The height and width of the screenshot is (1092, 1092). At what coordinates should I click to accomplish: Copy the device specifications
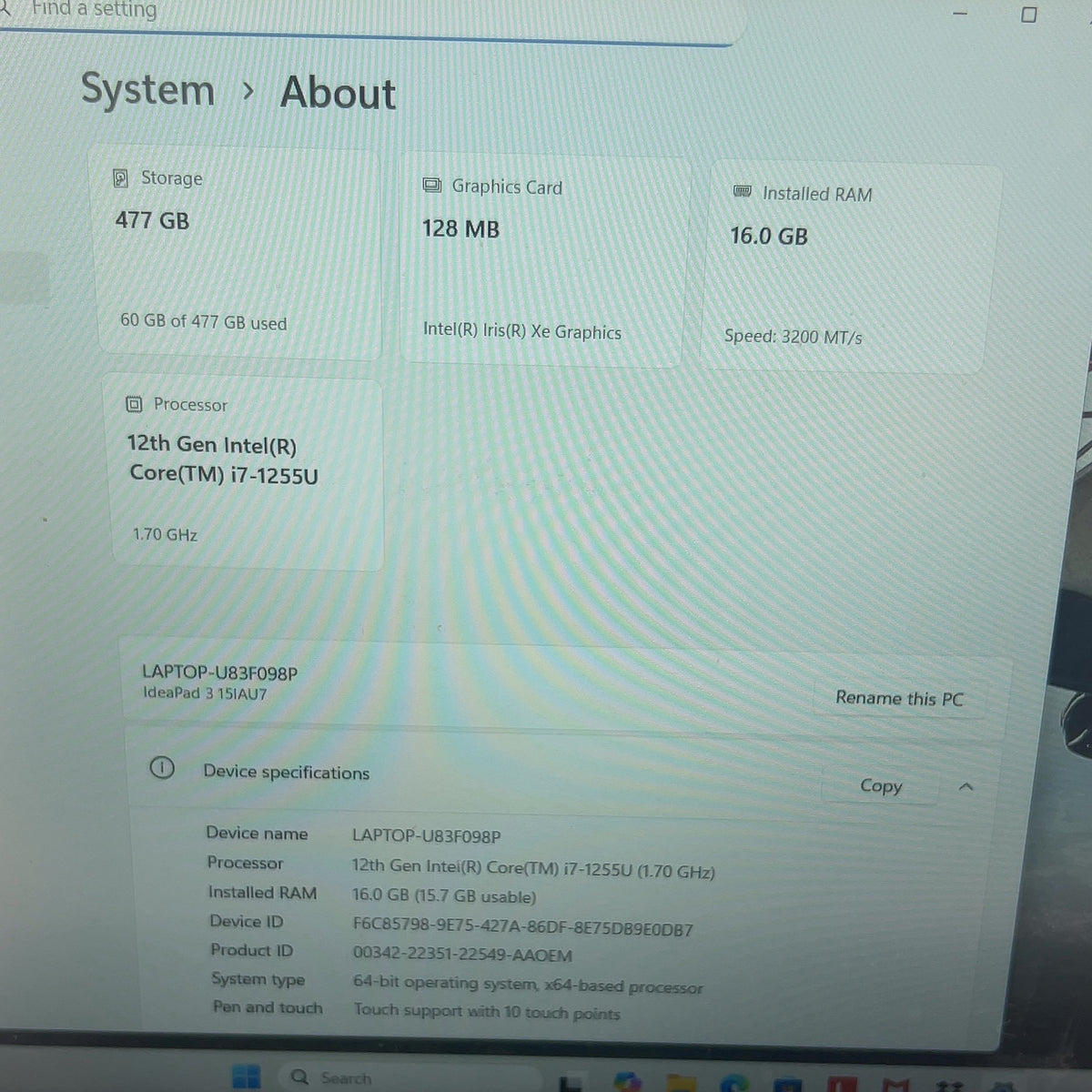coord(881,785)
